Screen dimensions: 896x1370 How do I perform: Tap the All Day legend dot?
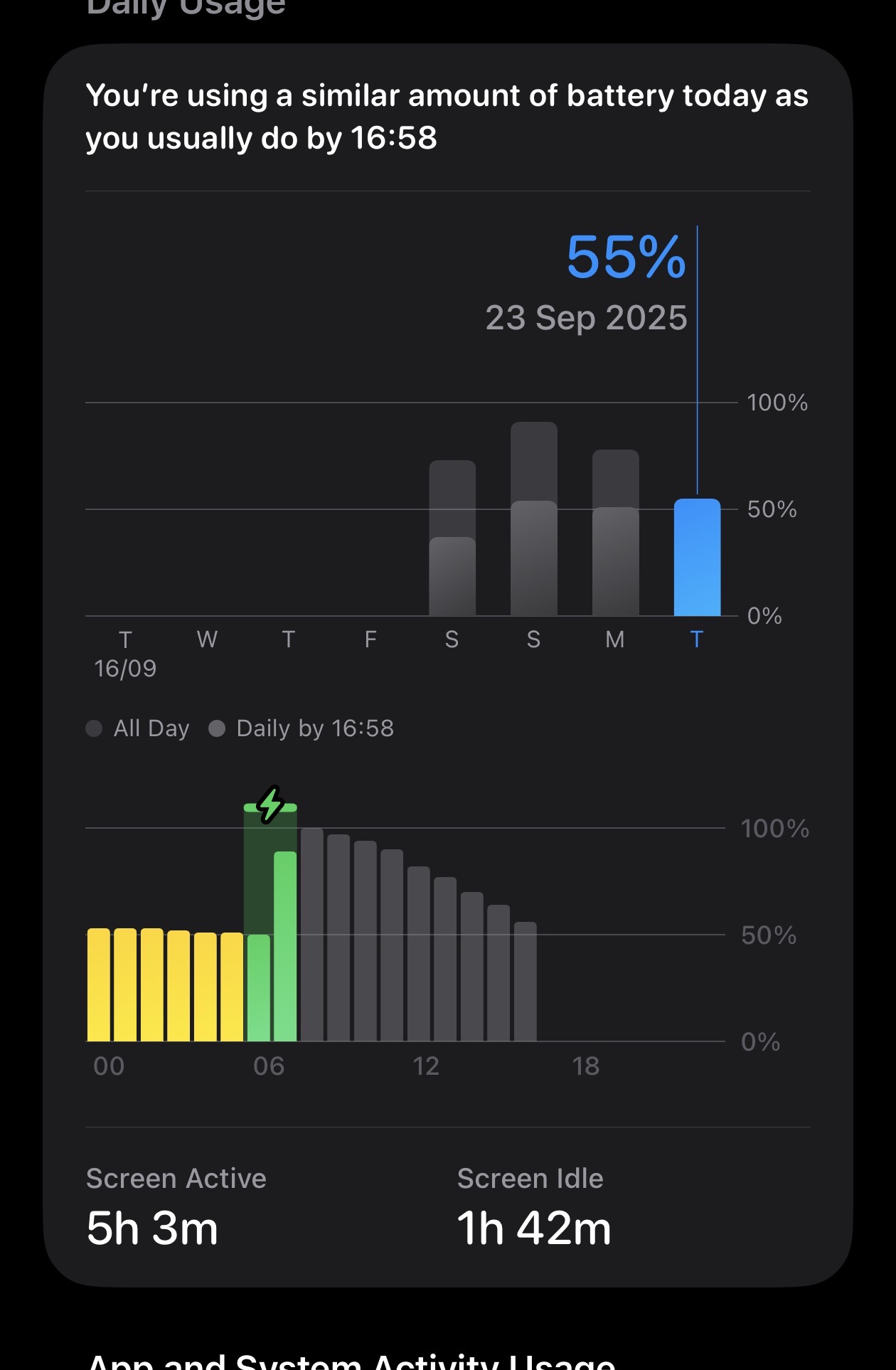tap(94, 728)
